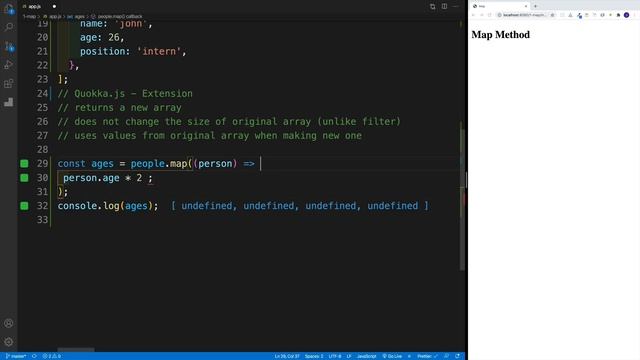Click the sync changes icon in status bar
640x360 pixels.
coord(34,356)
